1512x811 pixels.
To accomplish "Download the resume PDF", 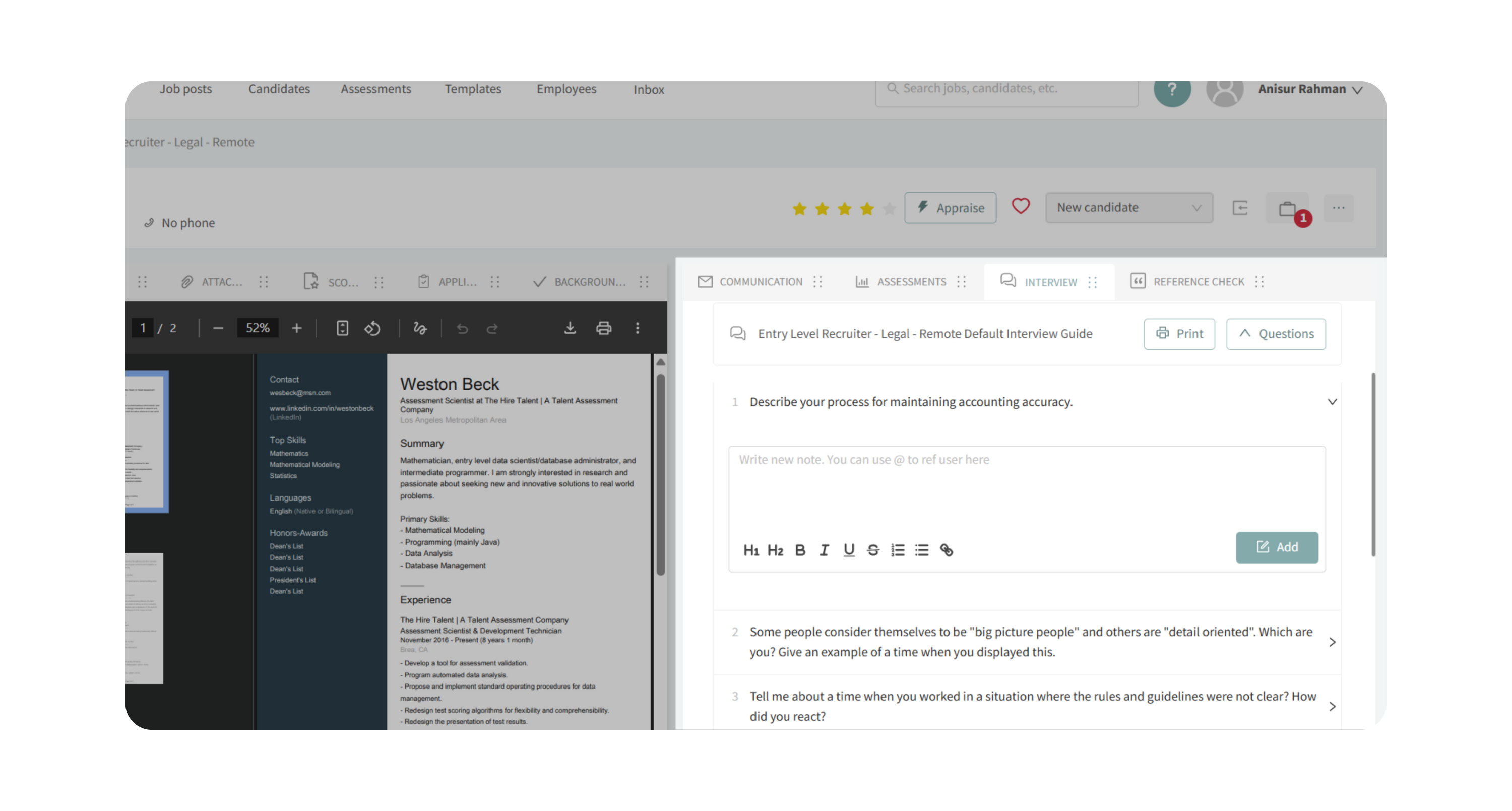I will (x=570, y=328).
